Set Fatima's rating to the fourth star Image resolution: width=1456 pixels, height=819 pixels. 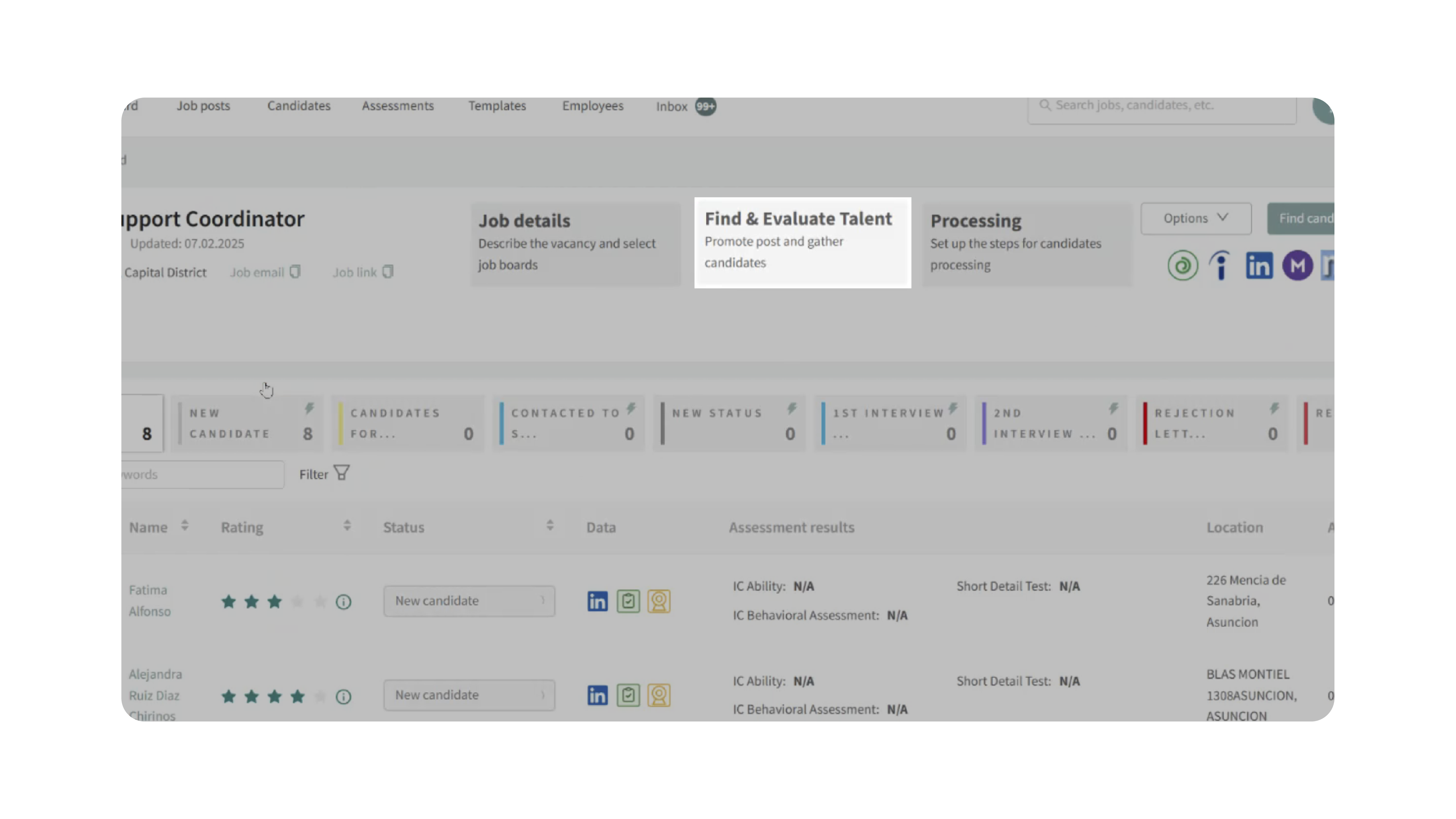click(x=297, y=602)
